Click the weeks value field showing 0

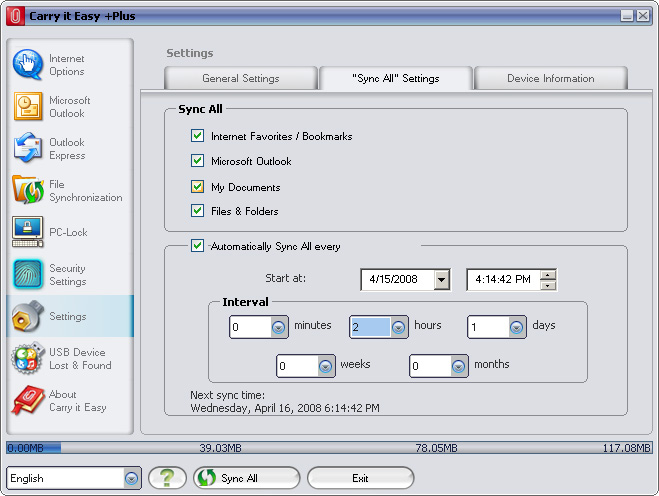click(x=298, y=366)
